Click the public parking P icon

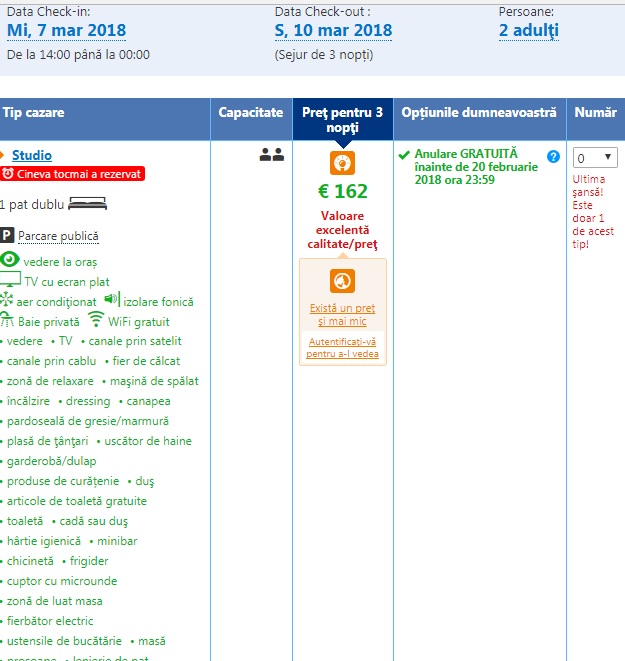click(7, 236)
